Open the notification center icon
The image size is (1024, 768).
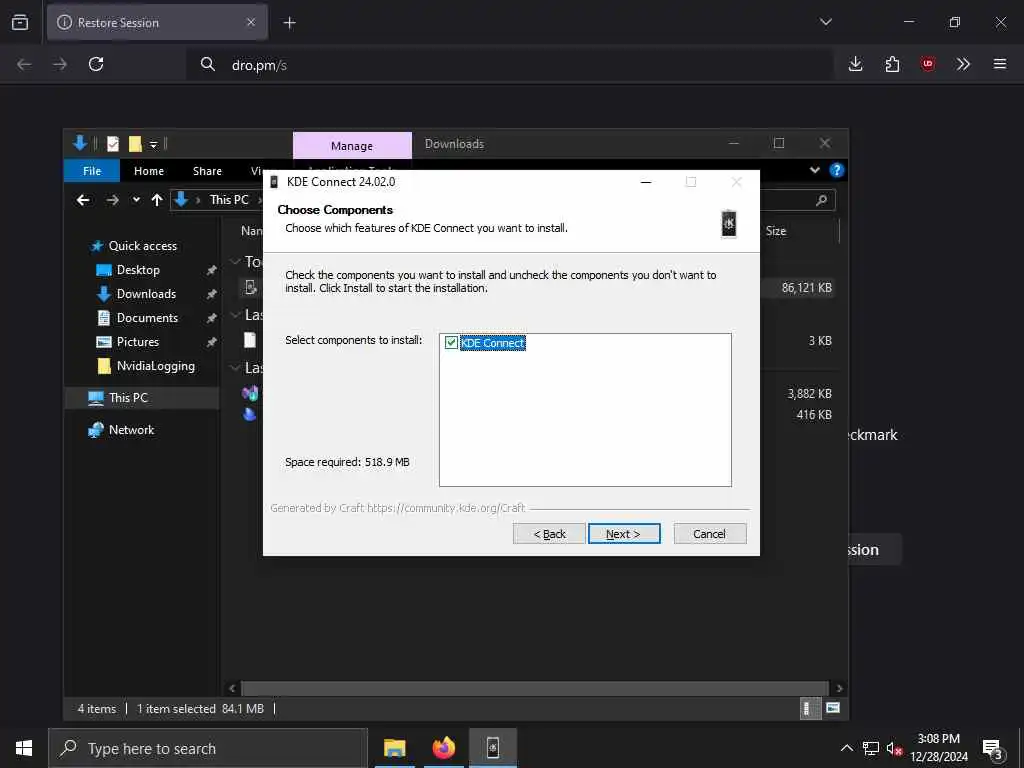(992, 749)
